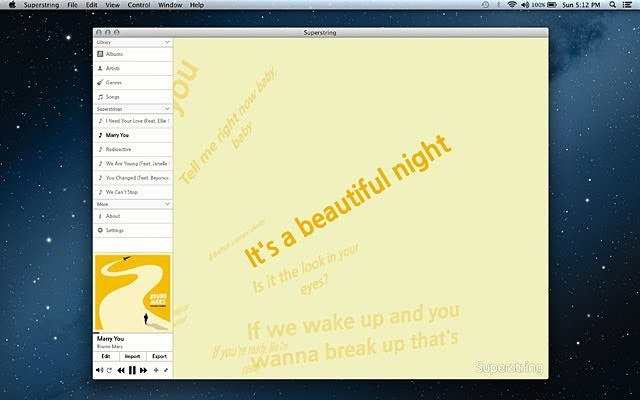Click the volume icon in menu bar
Image resolution: width=640 pixels, height=400 pixels.
(x=525, y=5)
